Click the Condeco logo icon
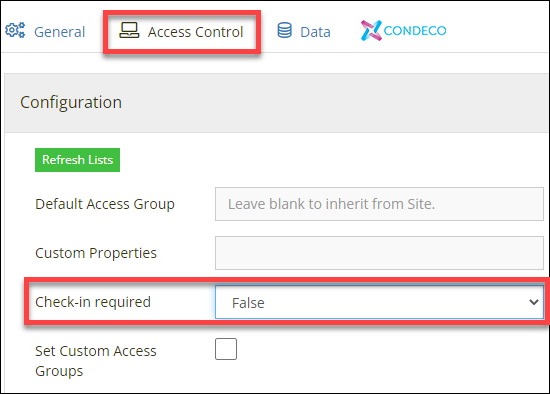This screenshot has width=550, height=394. pyautogui.click(x=371, y=31)
